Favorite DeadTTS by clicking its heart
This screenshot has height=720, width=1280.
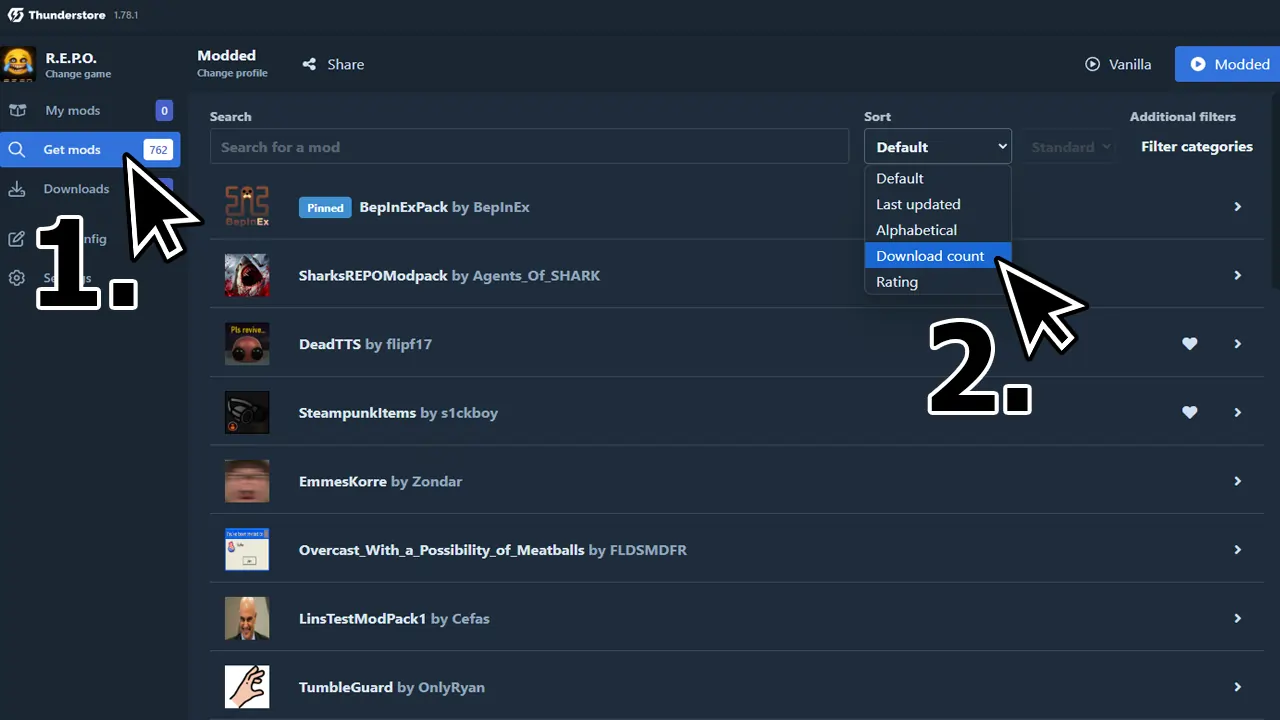(1189, 343)
